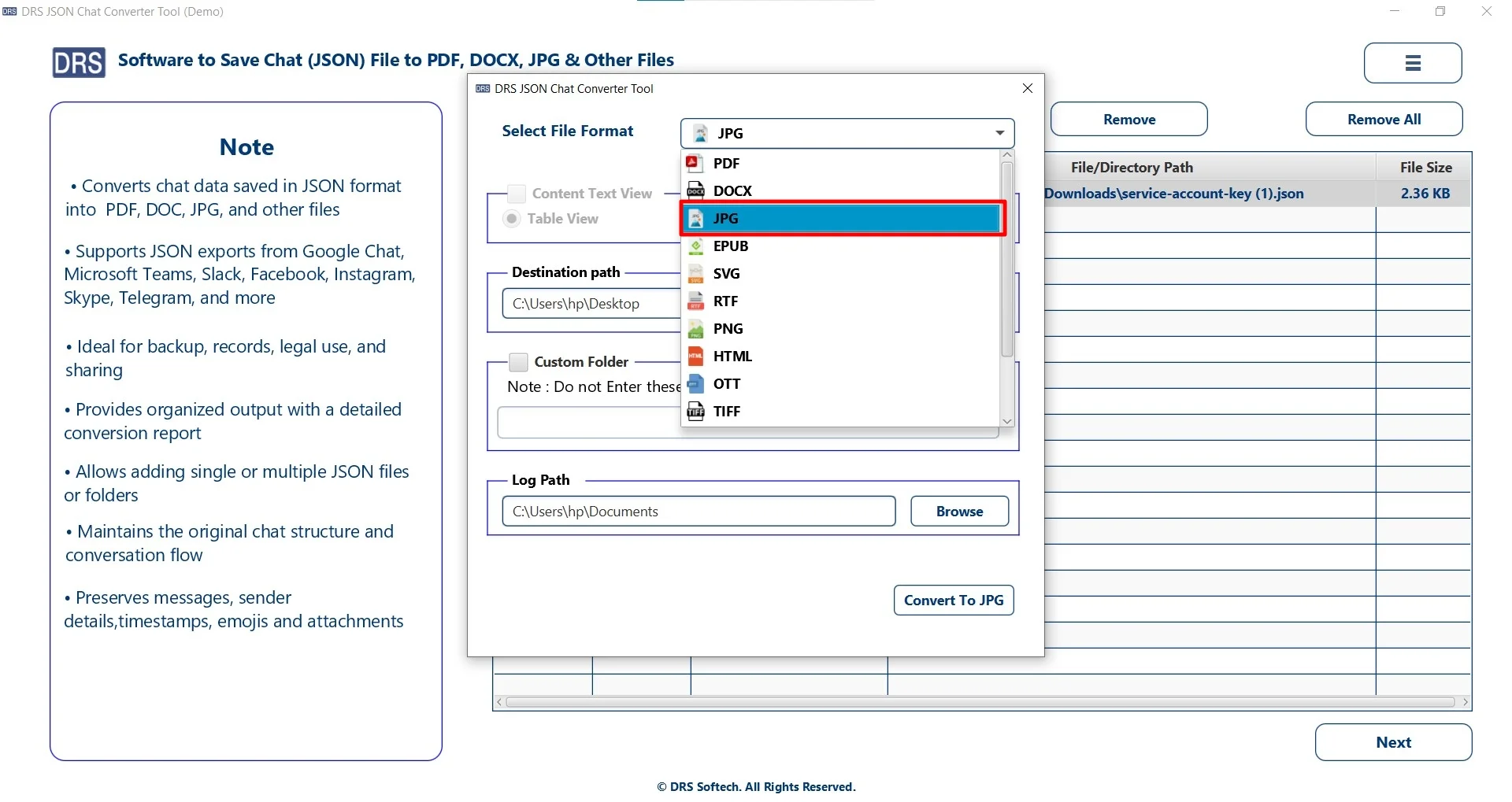Browse for a log path
The width and height of the screenshot is (1512, 802).
[959, 512]
